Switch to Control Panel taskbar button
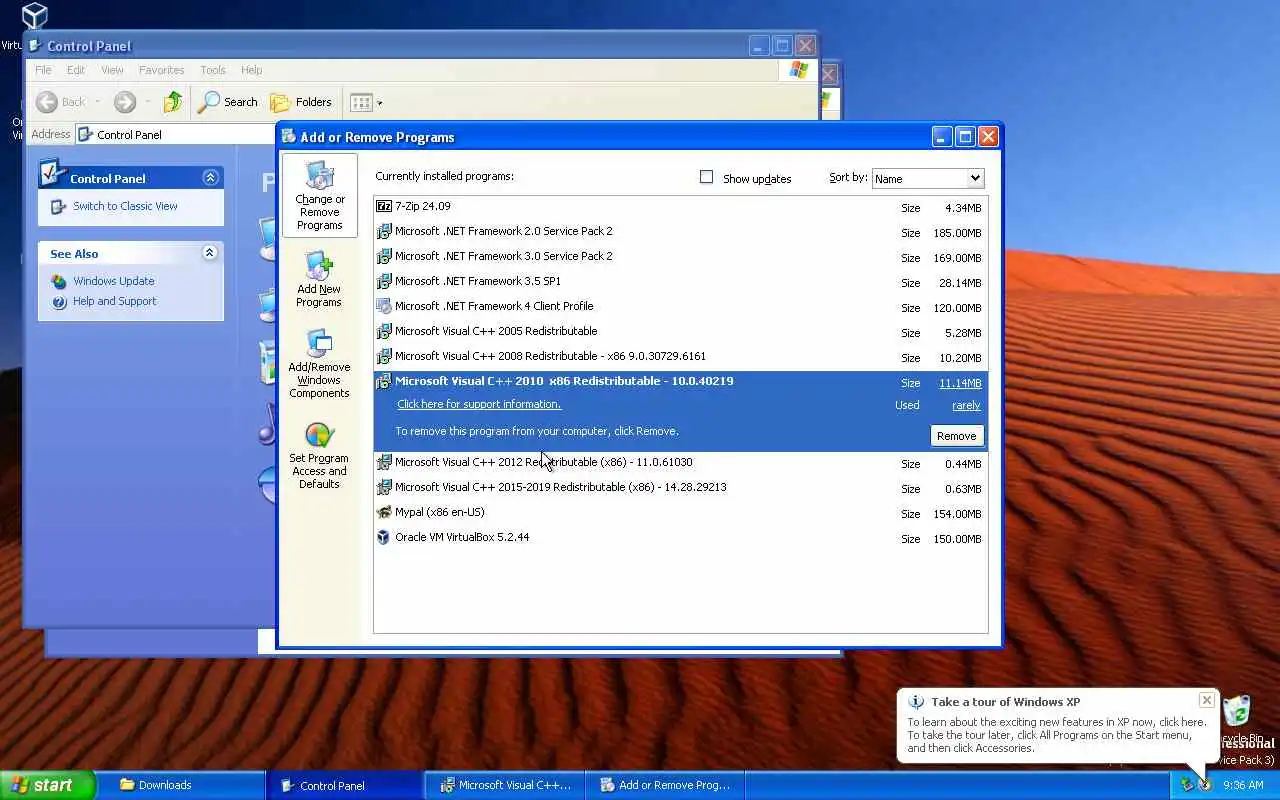The height and width of the screenshot is (800, 1280). 345,785
